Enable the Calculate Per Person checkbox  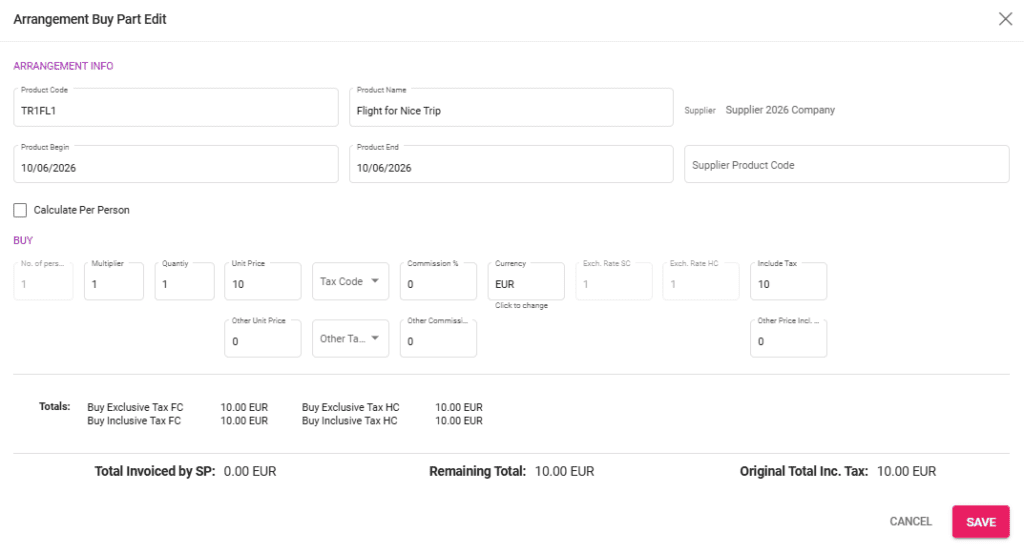tap(21, 210)
